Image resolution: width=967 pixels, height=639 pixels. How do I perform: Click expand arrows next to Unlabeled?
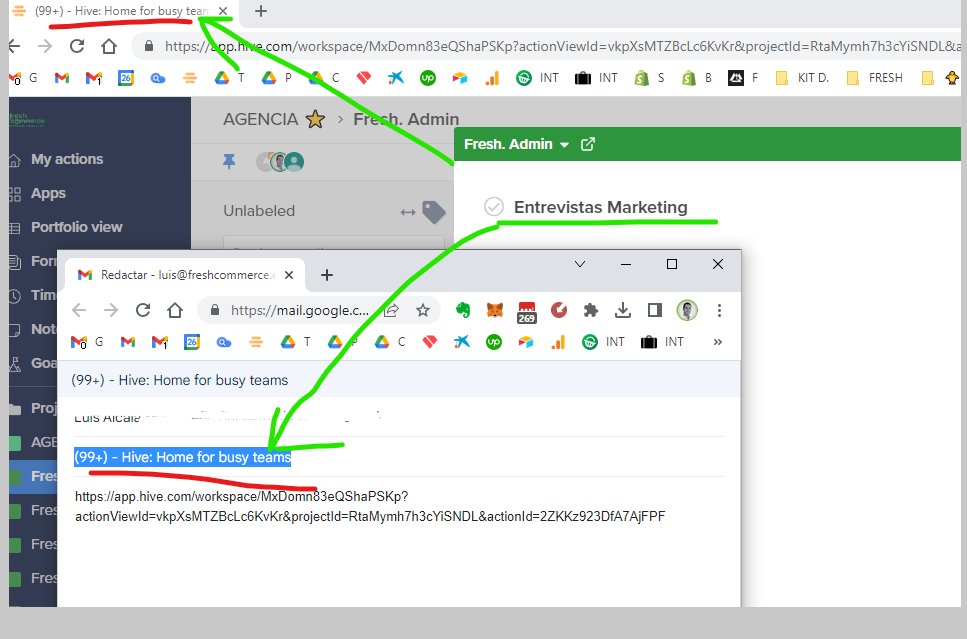[x=408, y=212]
